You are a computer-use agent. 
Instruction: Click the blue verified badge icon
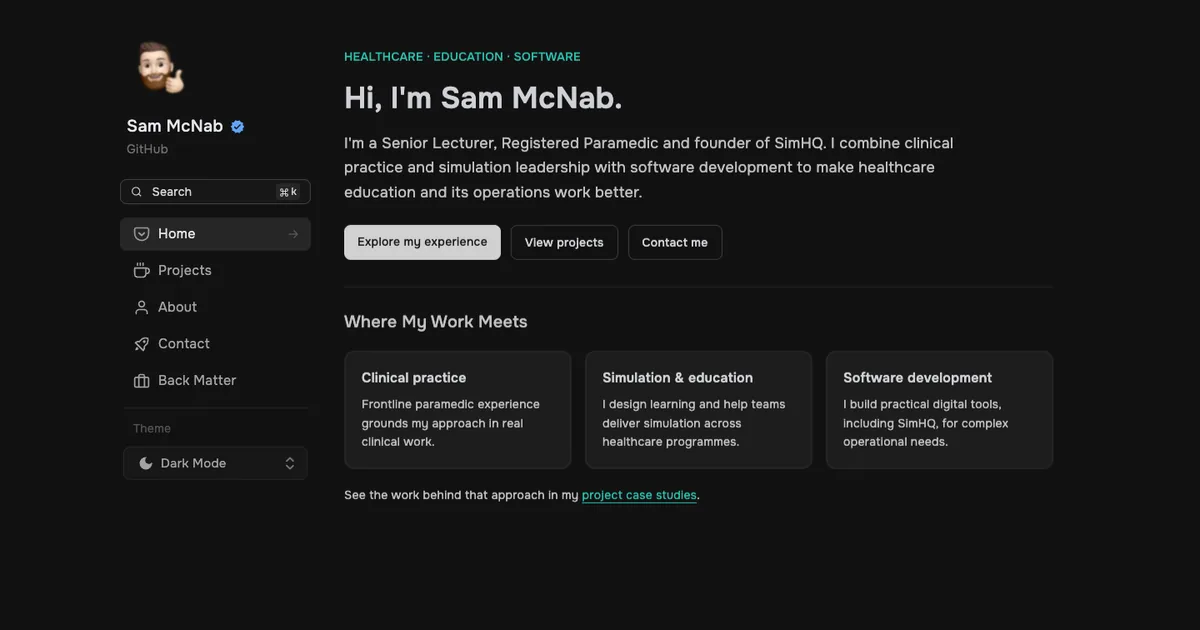click(237, 126)
